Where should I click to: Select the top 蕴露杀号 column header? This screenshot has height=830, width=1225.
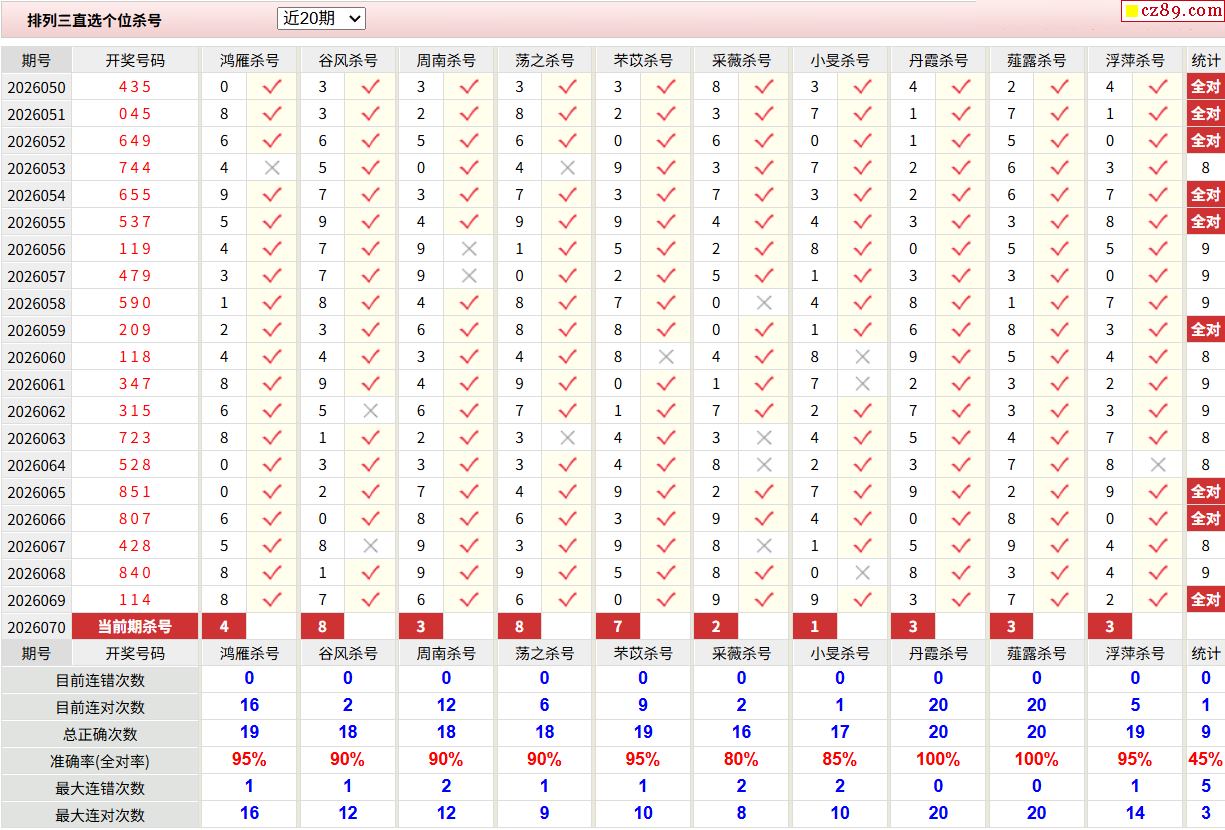(1037, 60)
